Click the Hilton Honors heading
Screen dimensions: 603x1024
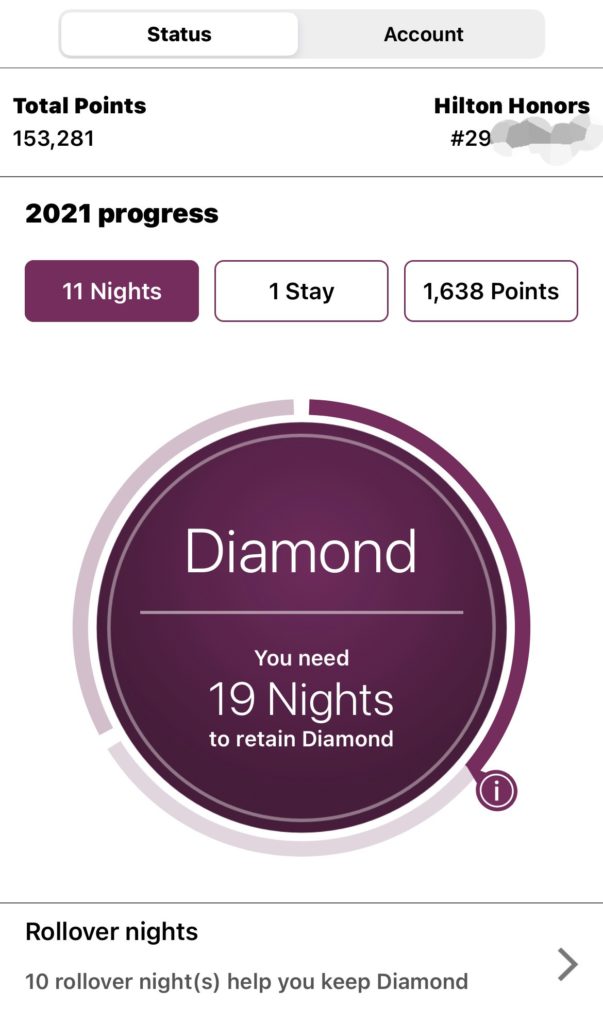coord(511,106)
